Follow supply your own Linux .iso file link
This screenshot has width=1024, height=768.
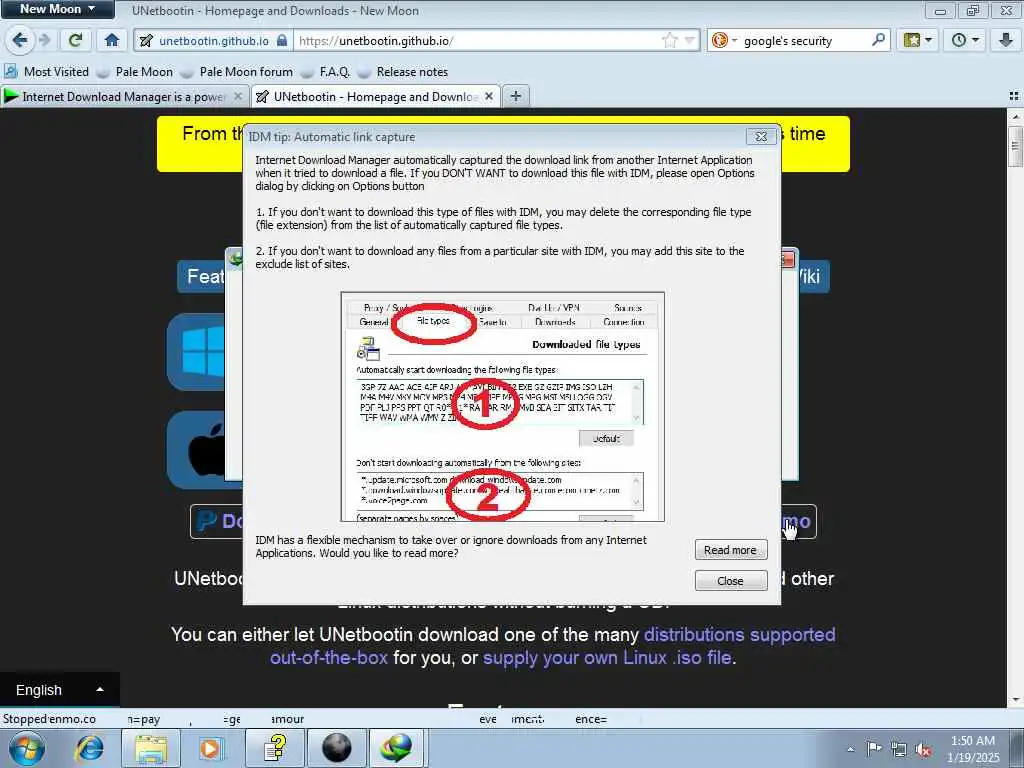point(607,658)
